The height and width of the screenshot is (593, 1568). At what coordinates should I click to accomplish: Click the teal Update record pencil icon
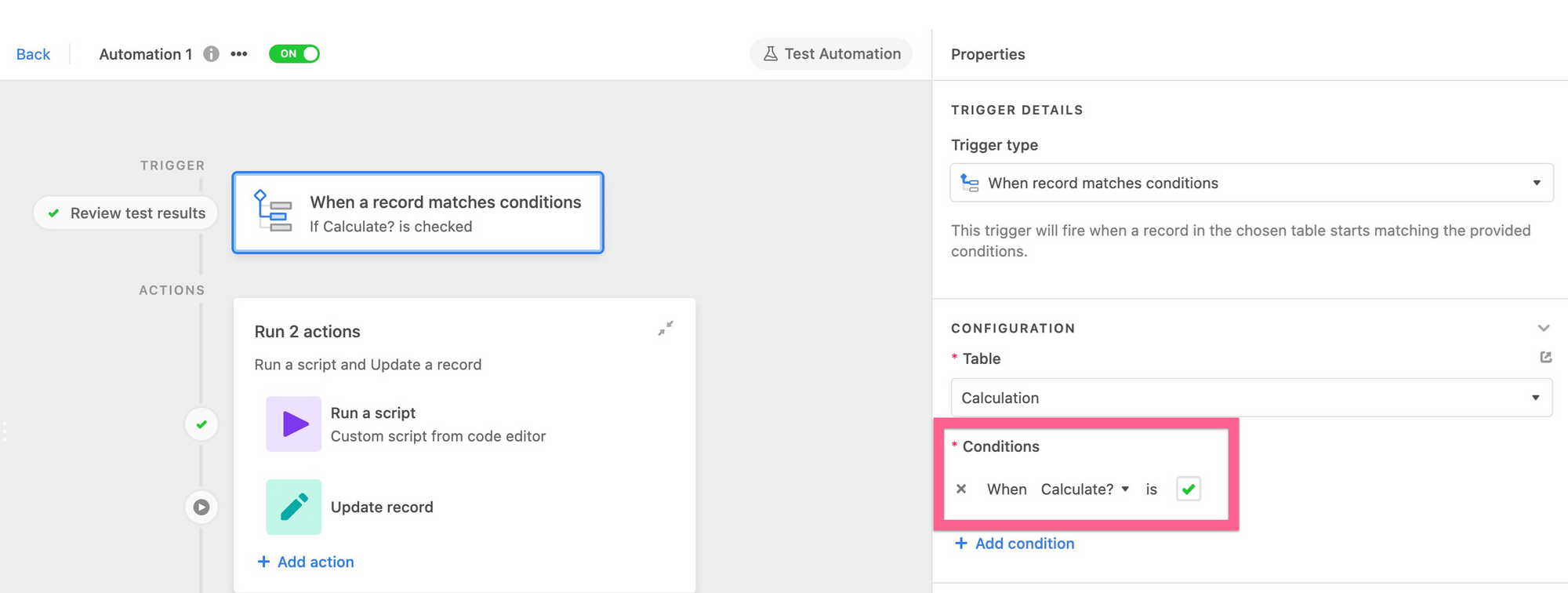tap(293, 507)
